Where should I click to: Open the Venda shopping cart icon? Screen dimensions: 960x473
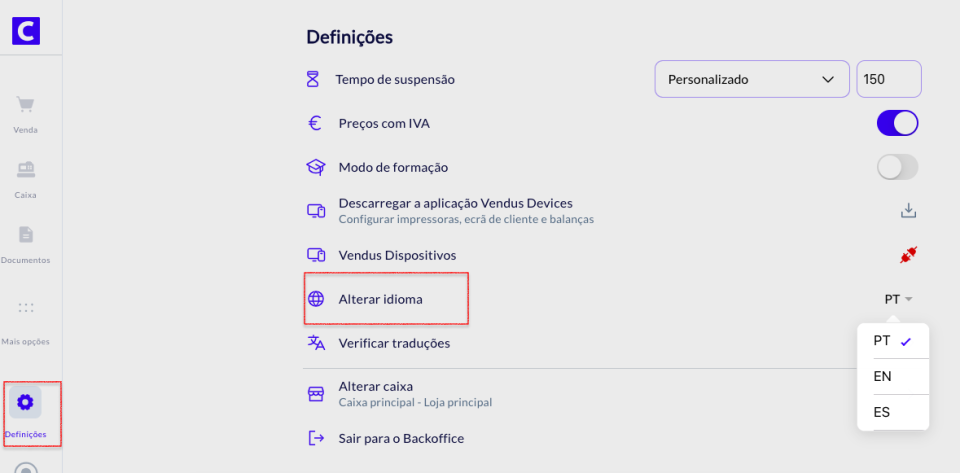click(x=26, y=105)
